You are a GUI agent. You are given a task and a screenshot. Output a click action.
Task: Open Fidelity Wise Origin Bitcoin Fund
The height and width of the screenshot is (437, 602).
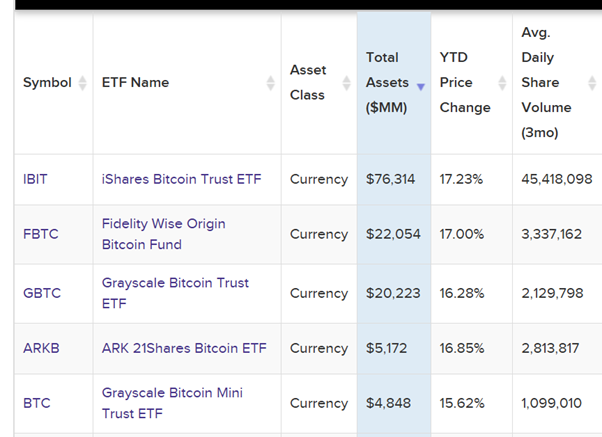[163, 234]
